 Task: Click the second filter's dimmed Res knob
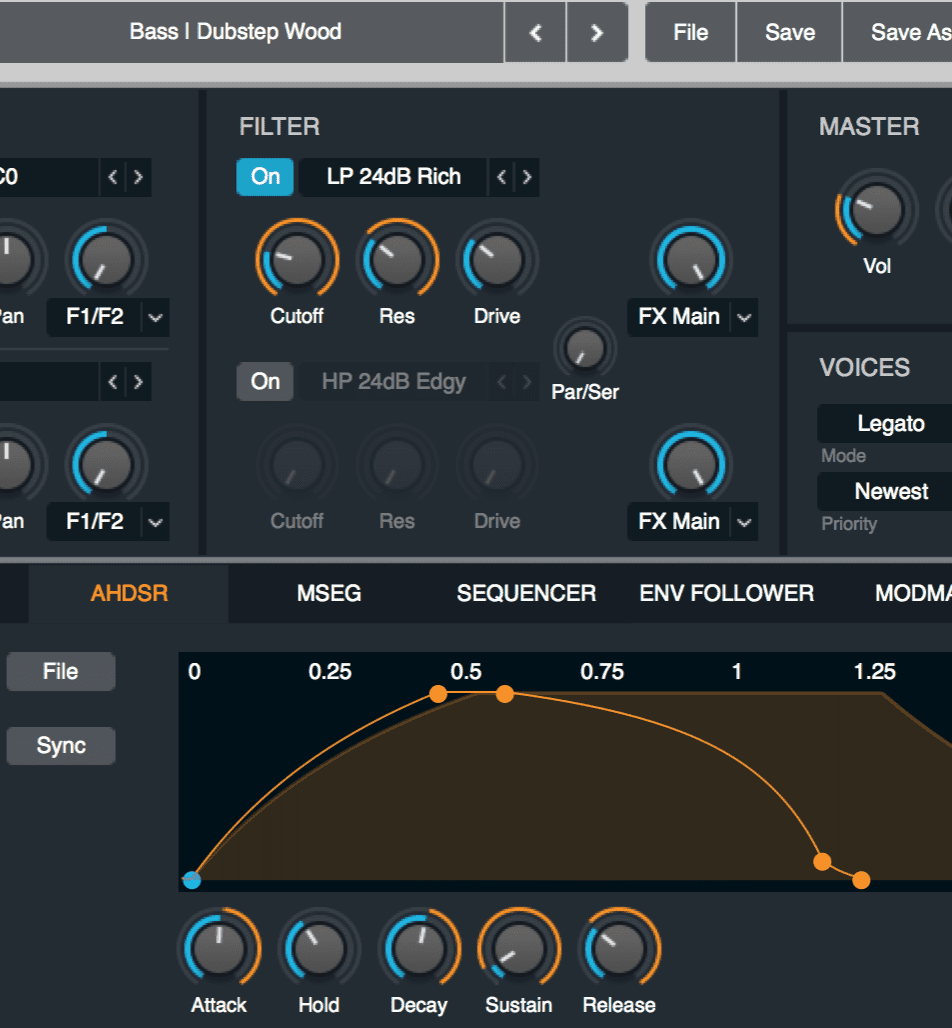397,464
